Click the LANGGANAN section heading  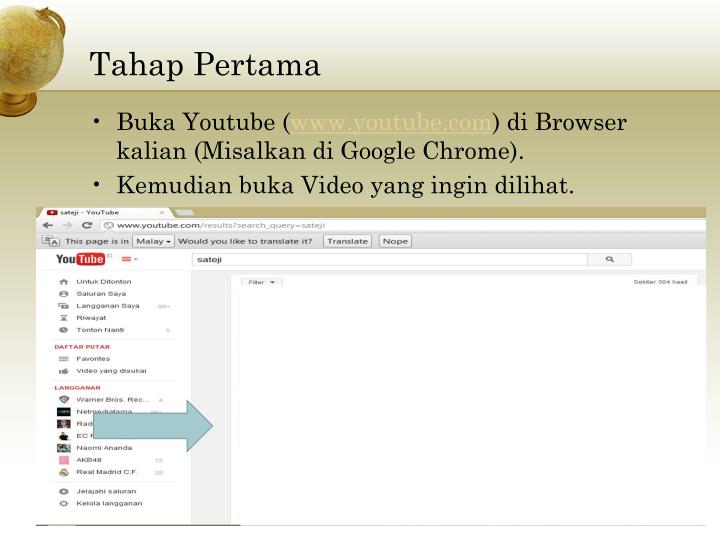[x=77, y=388]
